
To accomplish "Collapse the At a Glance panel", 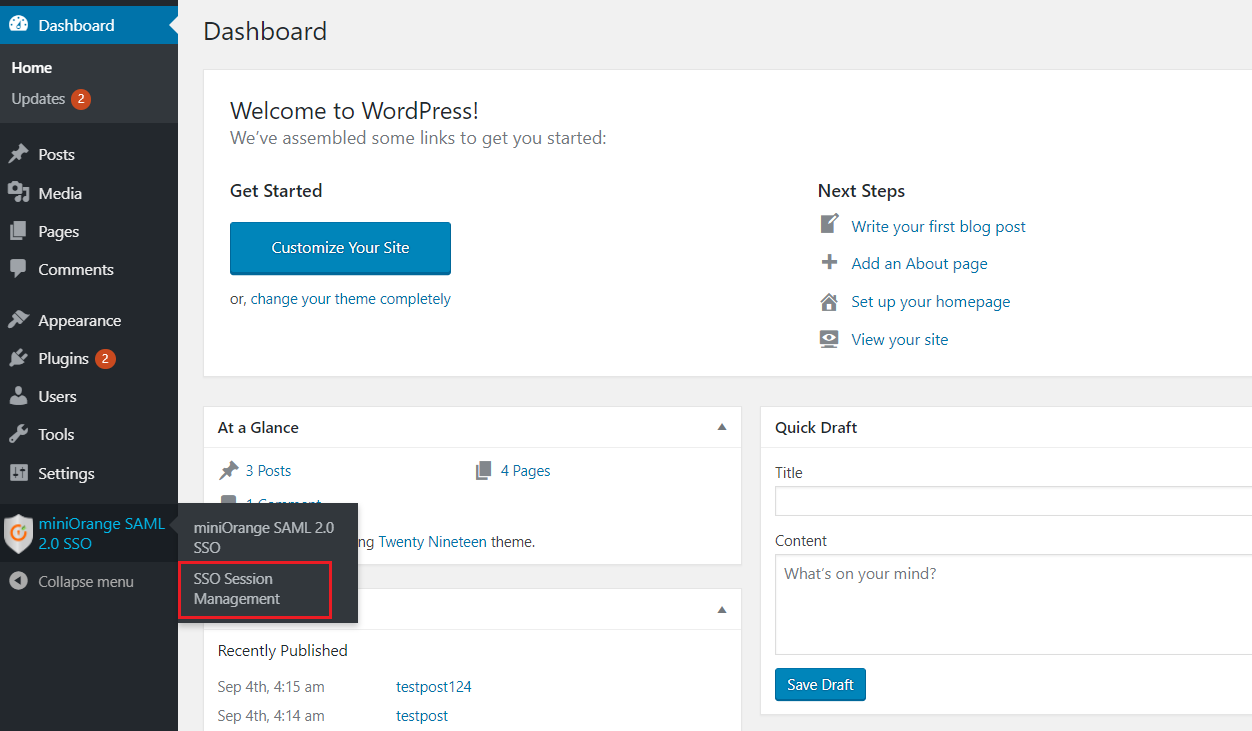I will coord(721,426).
